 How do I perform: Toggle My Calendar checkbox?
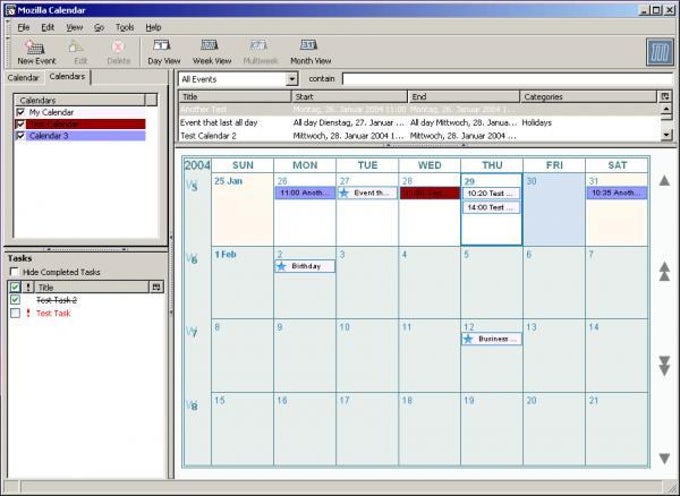point(20,112)
